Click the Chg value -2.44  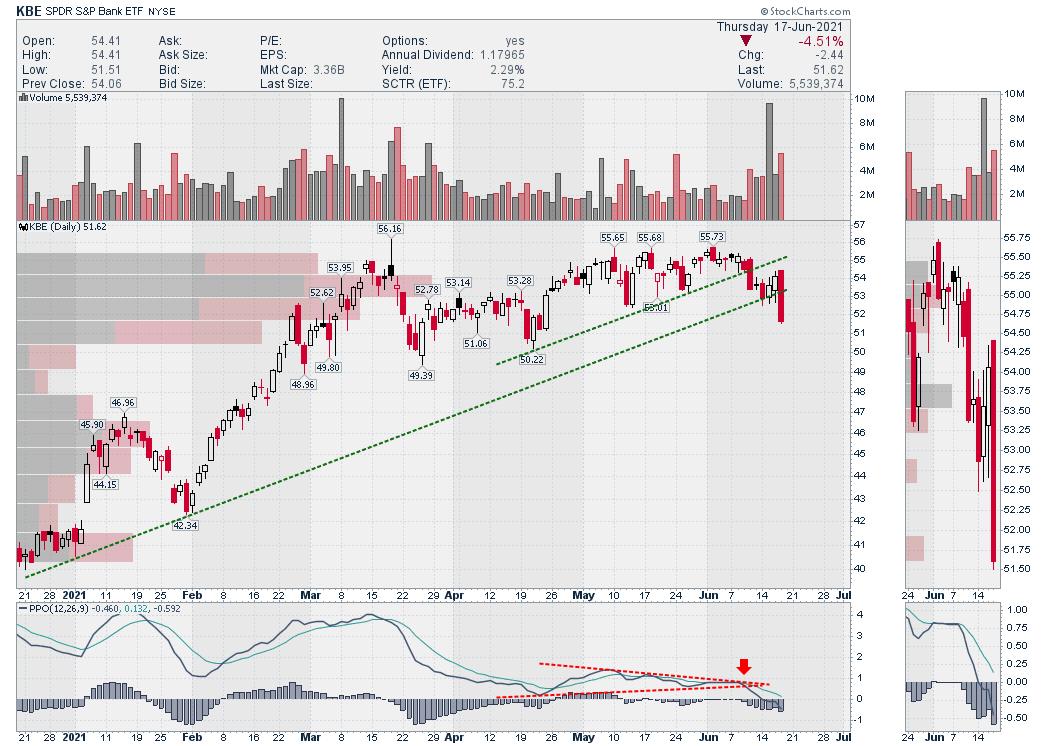(x=829, y=55)
